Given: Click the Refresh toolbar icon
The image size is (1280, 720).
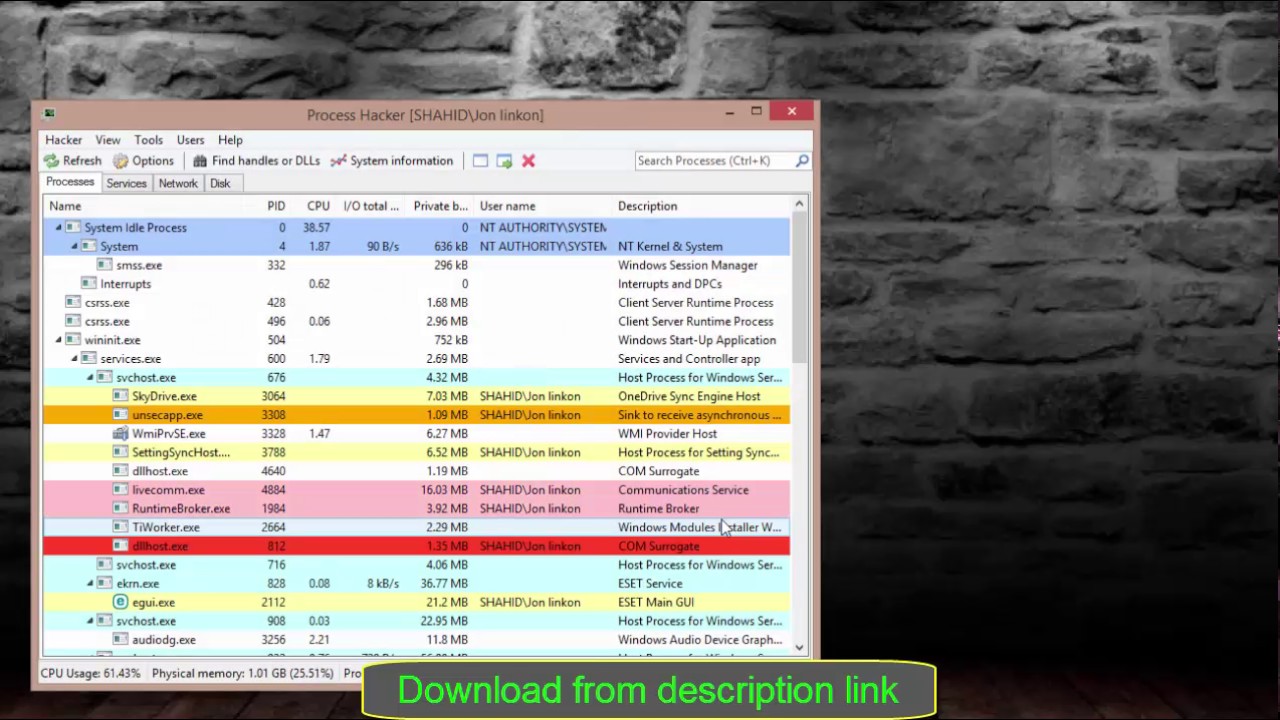Looking at the screenshot, I should click(x=51, y=161).
